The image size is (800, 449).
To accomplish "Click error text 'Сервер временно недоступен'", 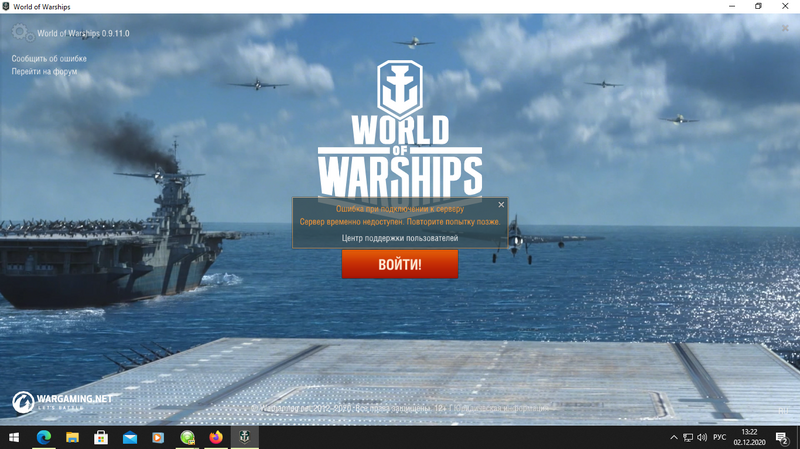I will coord(351,222).
